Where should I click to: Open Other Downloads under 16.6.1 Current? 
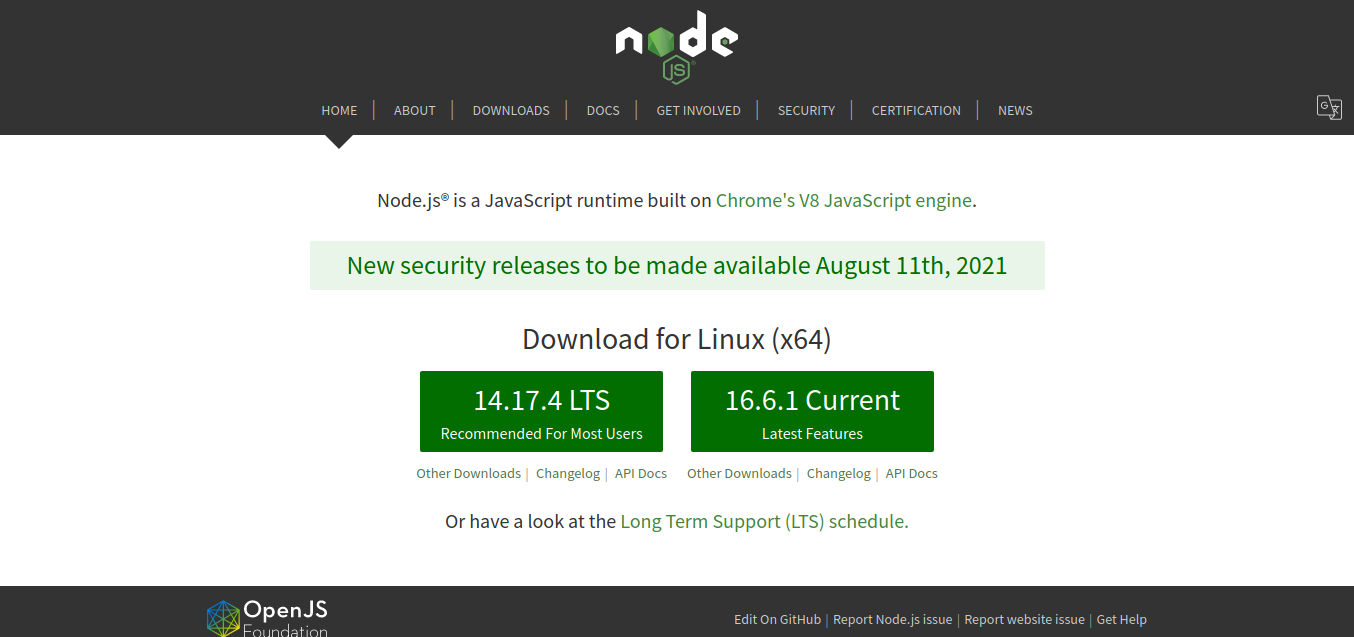pyautogui.click(x=739, y=473)
